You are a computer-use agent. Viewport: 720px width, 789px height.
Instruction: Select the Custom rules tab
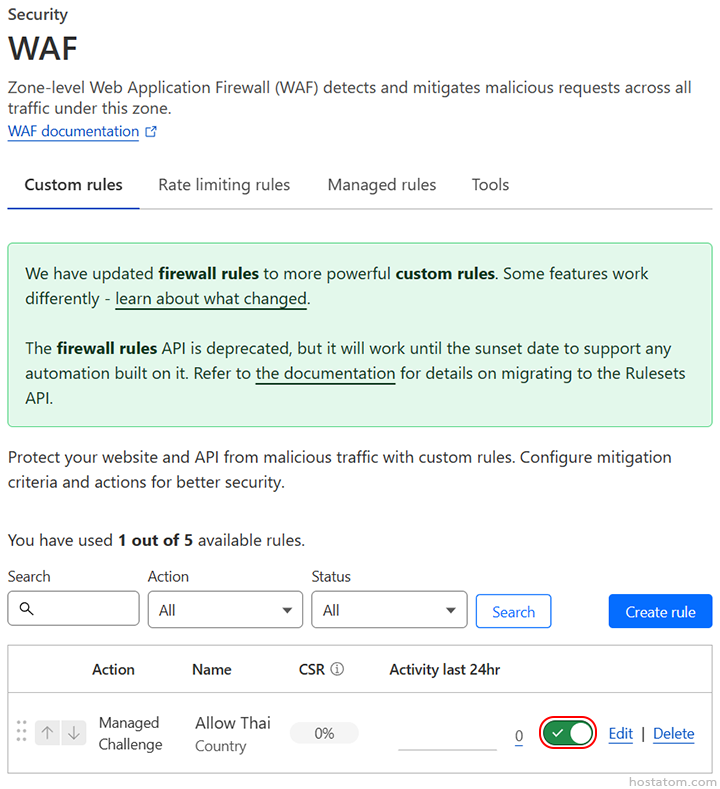(x=73, y=185)
